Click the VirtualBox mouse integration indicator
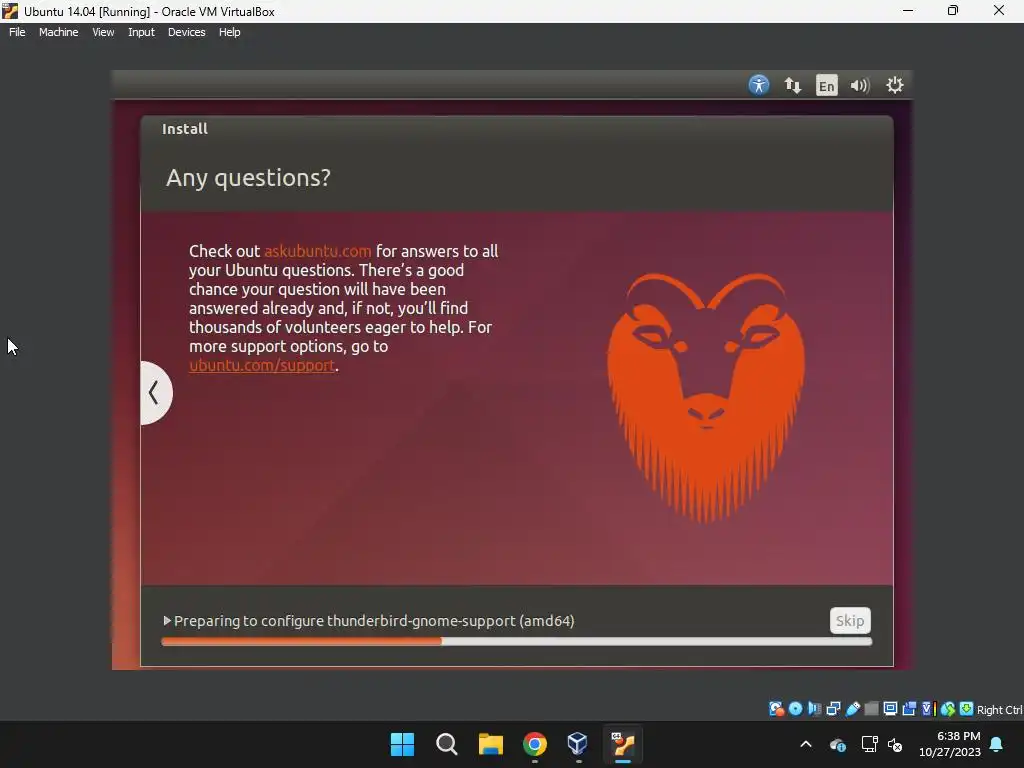Screen dimensions: 1024x768 click(x=948, y=709)
